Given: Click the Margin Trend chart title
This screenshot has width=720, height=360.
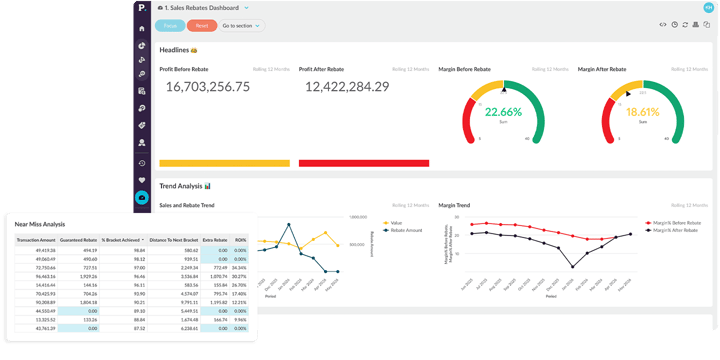Looking at the screenshot, I should (454, 205).
